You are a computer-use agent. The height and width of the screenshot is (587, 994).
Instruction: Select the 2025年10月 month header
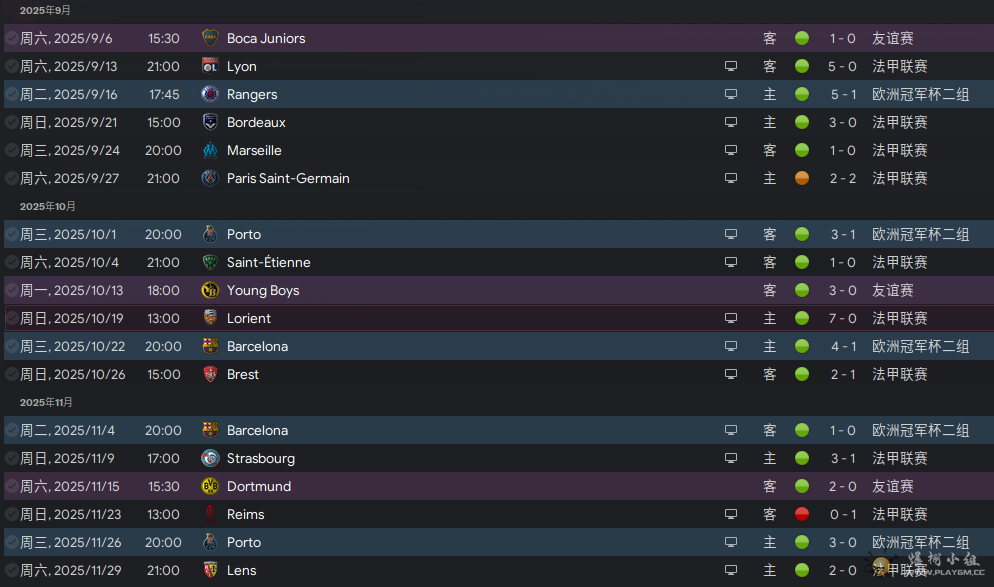point(48,206)
